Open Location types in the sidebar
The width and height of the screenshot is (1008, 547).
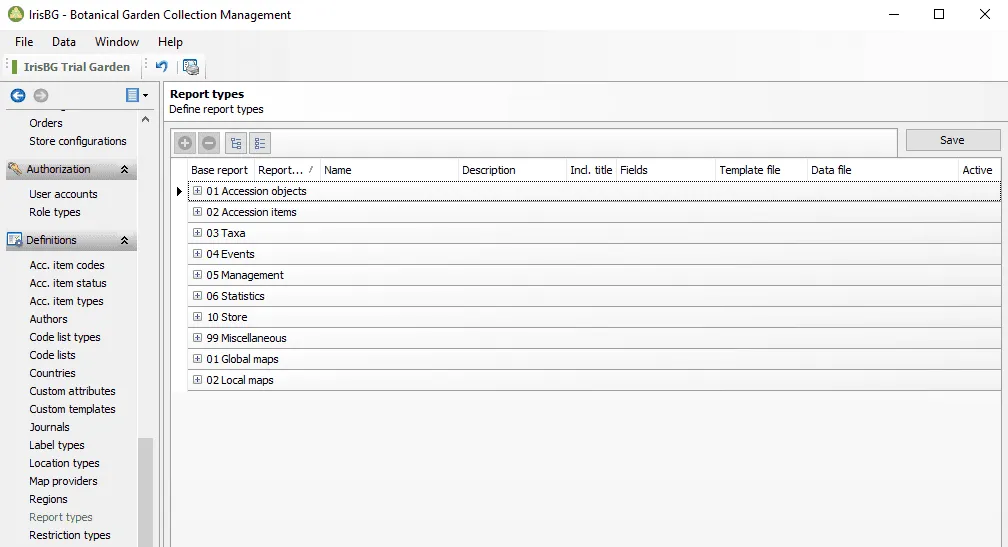click(x=64, y=463)
